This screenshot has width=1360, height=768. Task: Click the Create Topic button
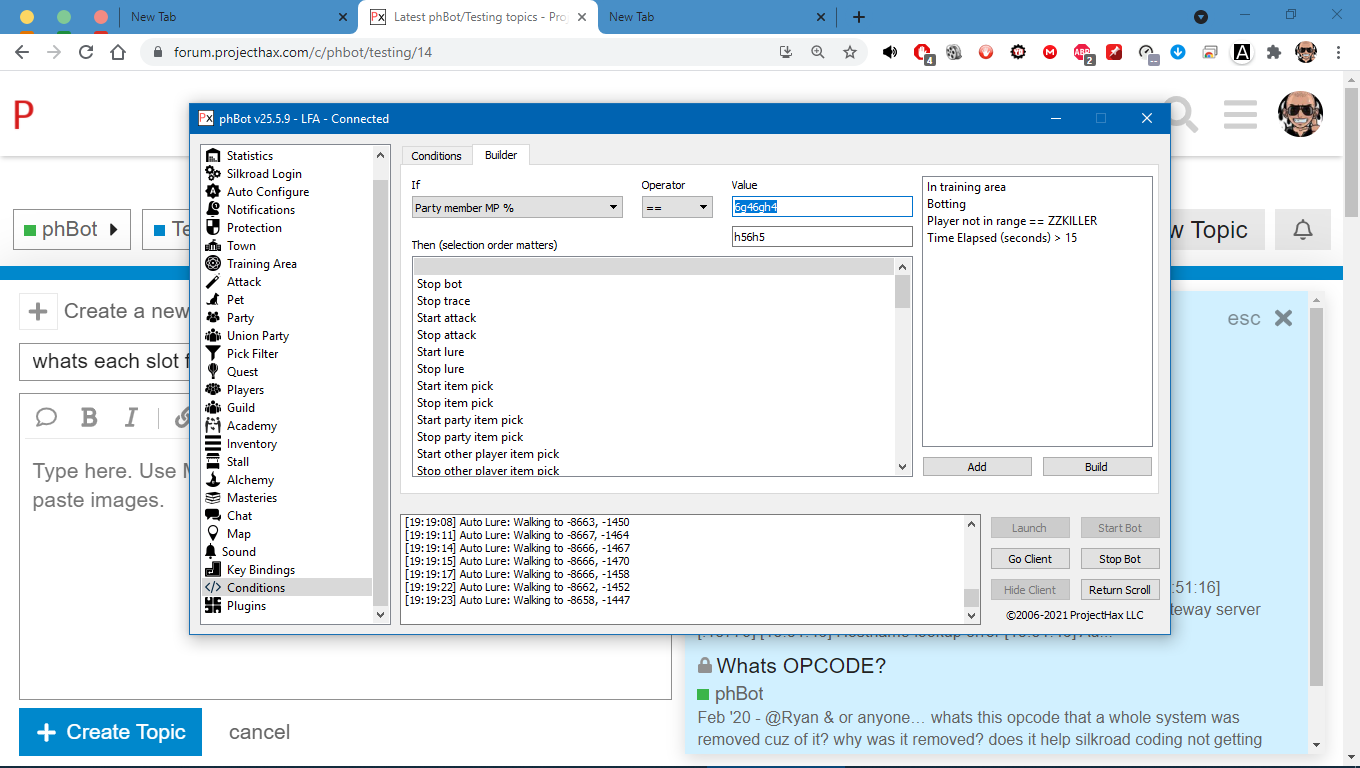[110, 732]
